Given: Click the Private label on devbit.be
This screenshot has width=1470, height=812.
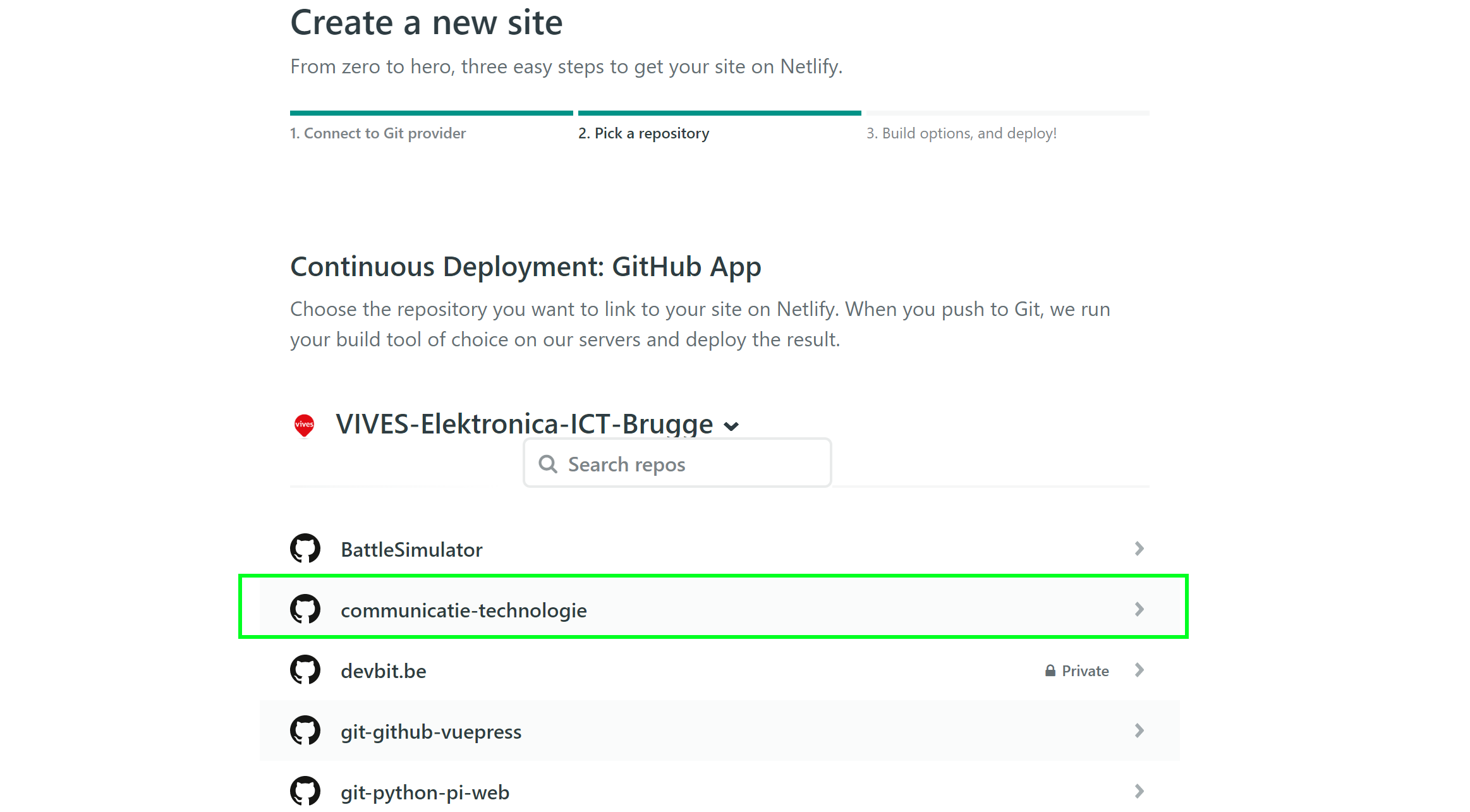Looking at the screenshot, I should (x=1085, y=671).
